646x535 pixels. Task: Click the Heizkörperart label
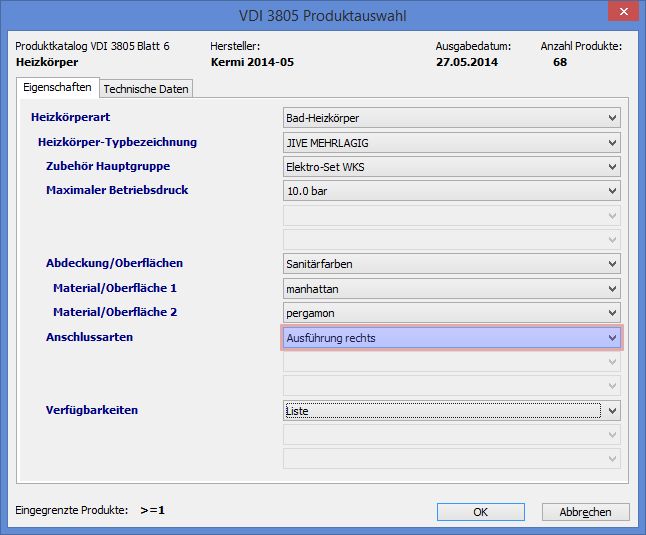point(70,117)
